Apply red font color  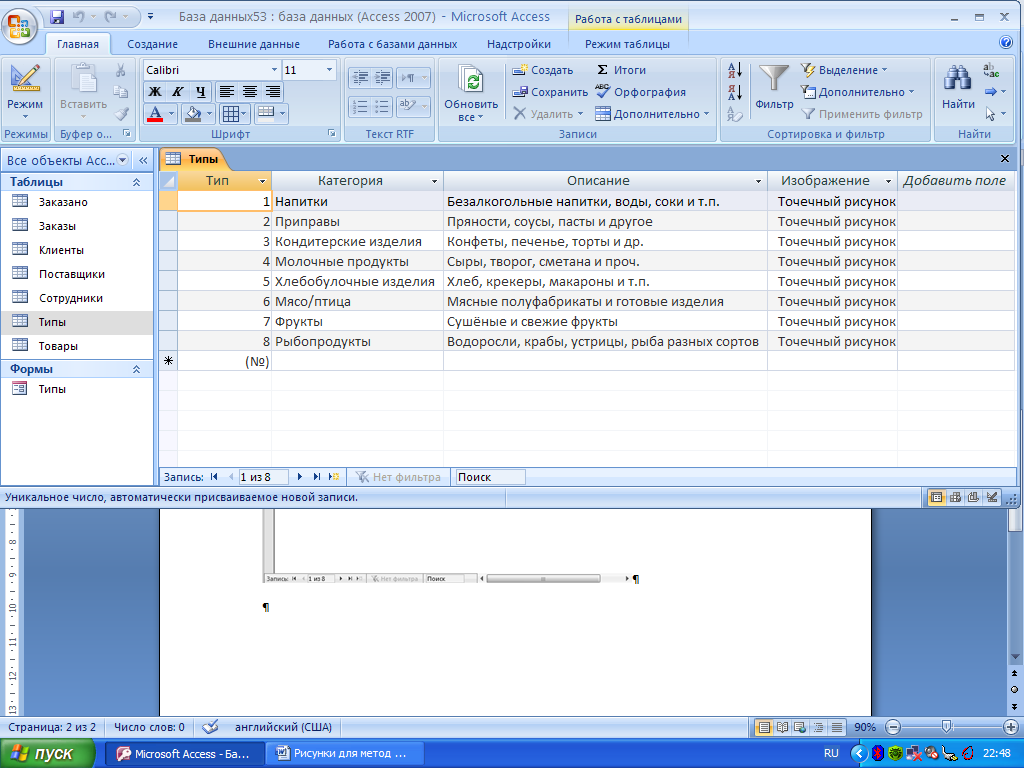[x=155, y=114]
